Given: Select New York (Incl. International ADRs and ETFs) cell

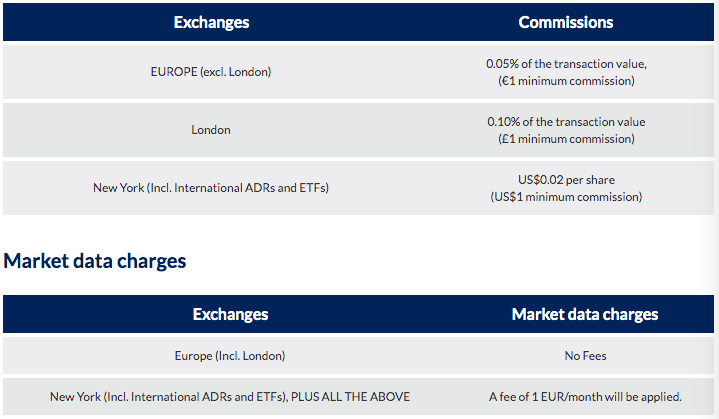Looking at the screenshot, I should click(x=211, y=188).
